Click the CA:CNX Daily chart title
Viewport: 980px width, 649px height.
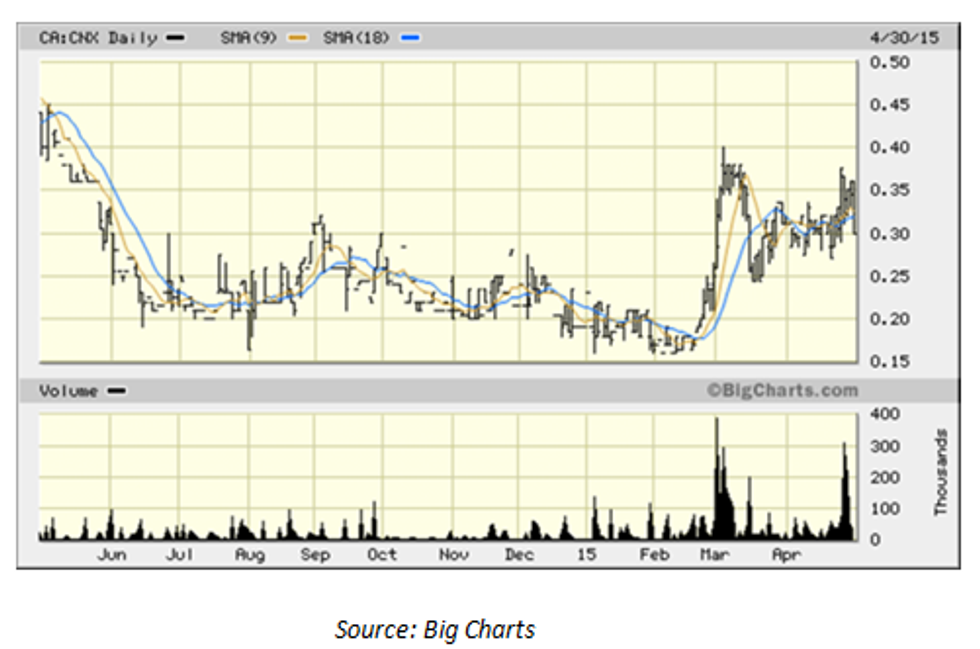(98, 38)
